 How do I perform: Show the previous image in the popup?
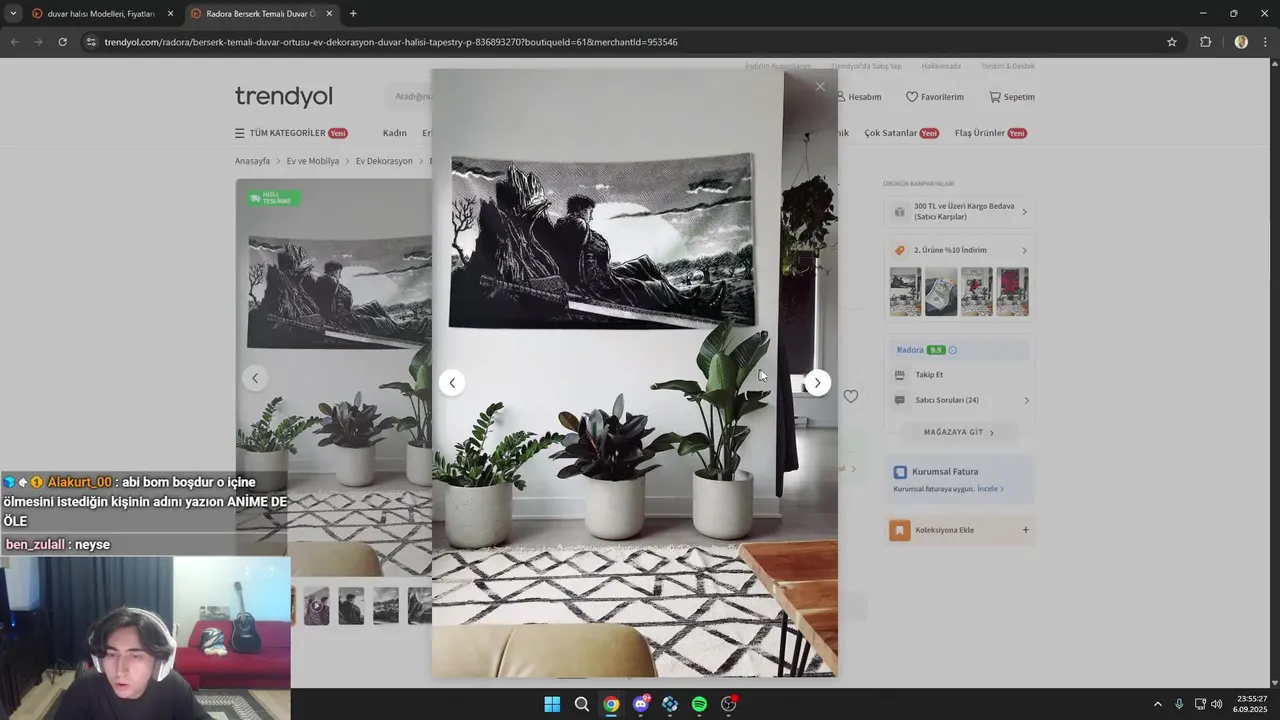[452, 383]
